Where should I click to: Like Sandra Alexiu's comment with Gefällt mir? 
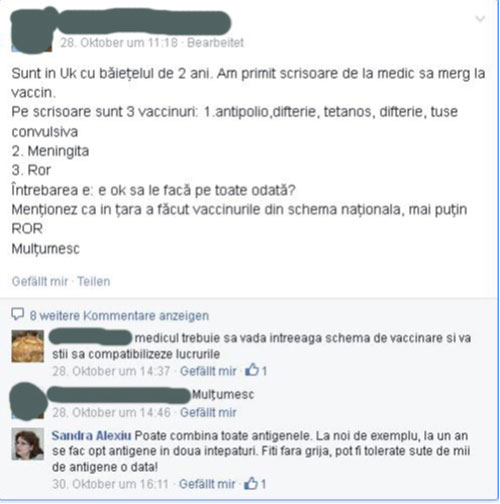[x=207, y=484]
